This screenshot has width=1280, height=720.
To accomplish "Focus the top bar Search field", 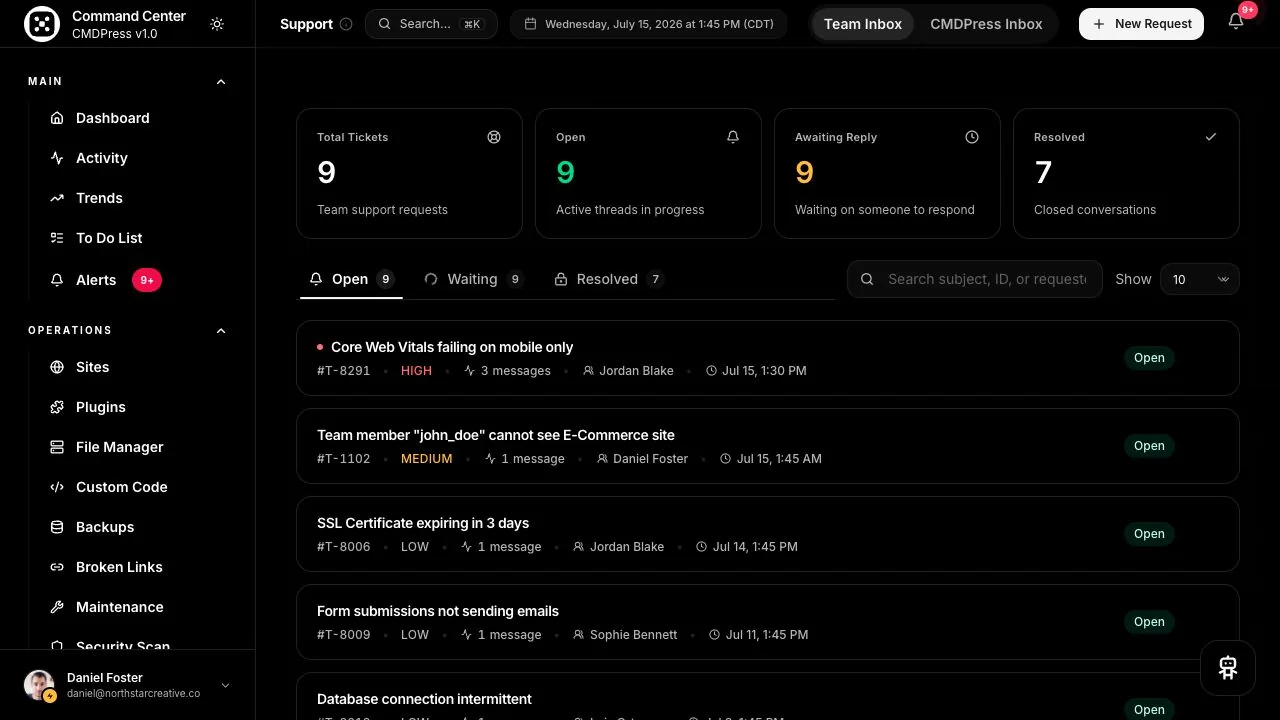I will pos(431,24).
